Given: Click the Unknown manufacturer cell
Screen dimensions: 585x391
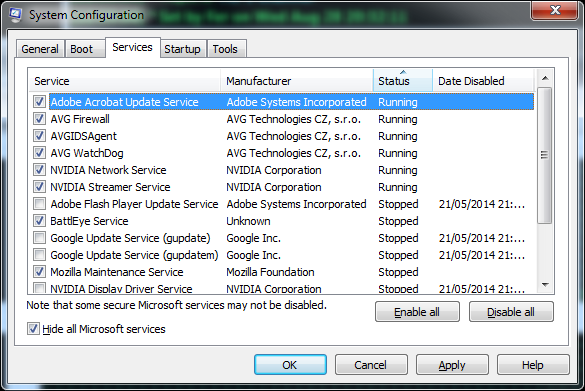Looking at the screenshot, I should (248, 221).
